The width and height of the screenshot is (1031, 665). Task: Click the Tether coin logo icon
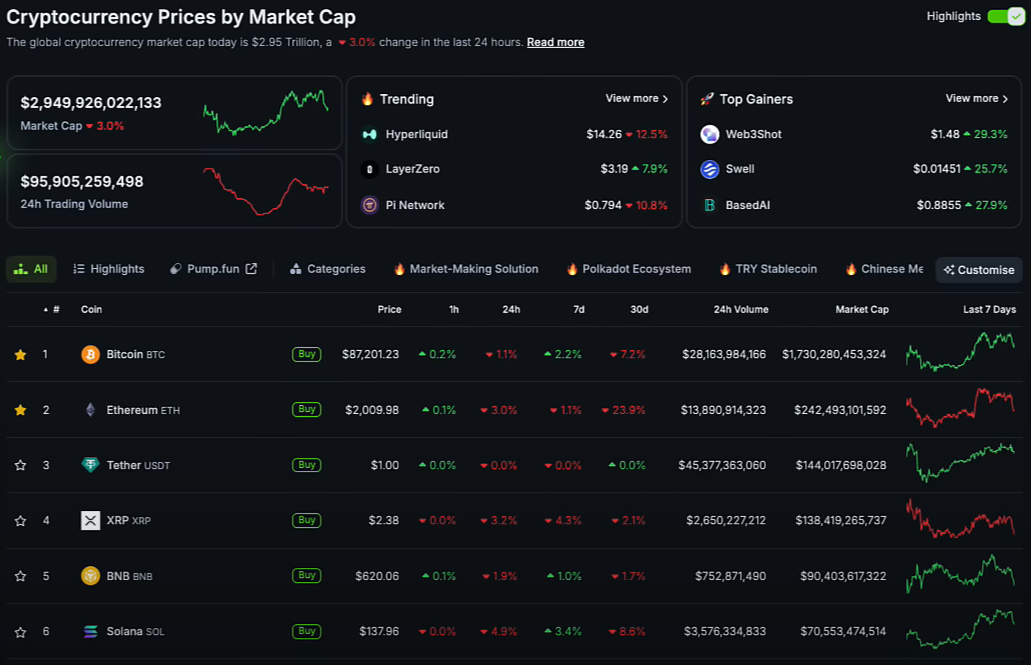(90, 465)
